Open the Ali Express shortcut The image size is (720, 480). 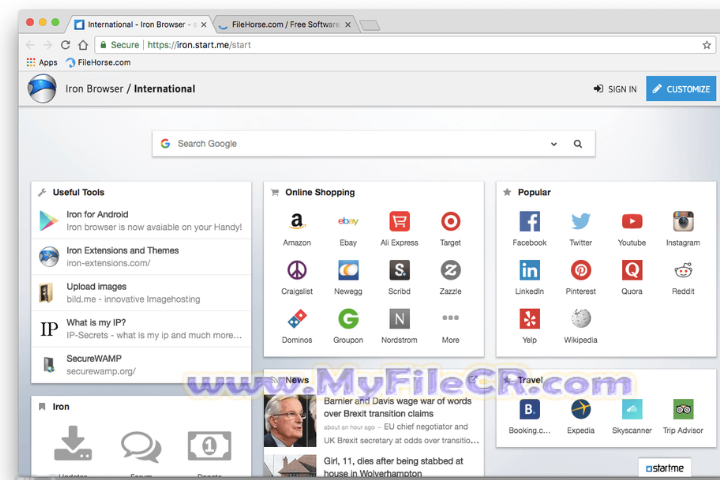(x=399, y=229)
